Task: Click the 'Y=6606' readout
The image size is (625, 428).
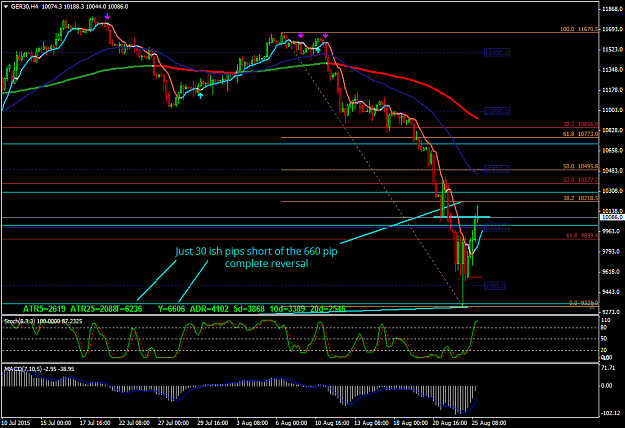Action: [171, 309]
